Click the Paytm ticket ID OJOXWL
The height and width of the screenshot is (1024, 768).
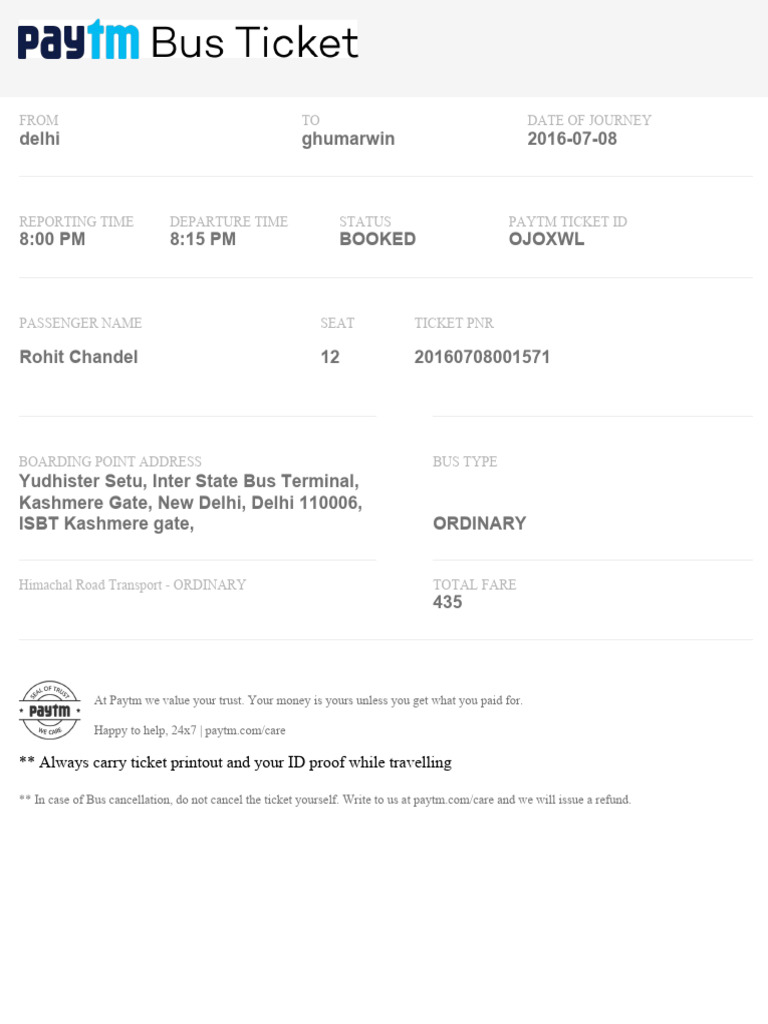pos(546,239)
